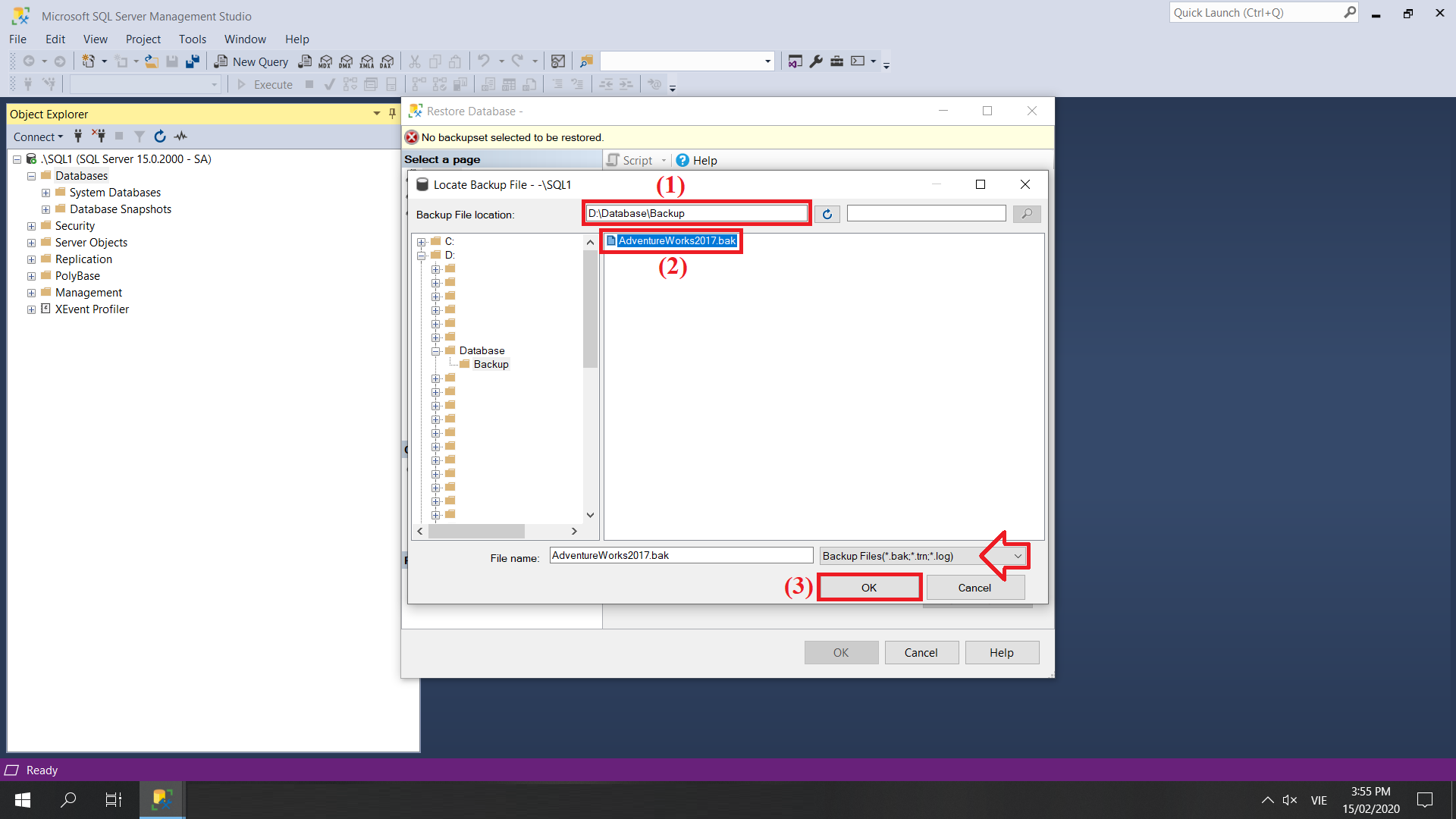
Task: Open the View menu
Action: pos(95,39)
